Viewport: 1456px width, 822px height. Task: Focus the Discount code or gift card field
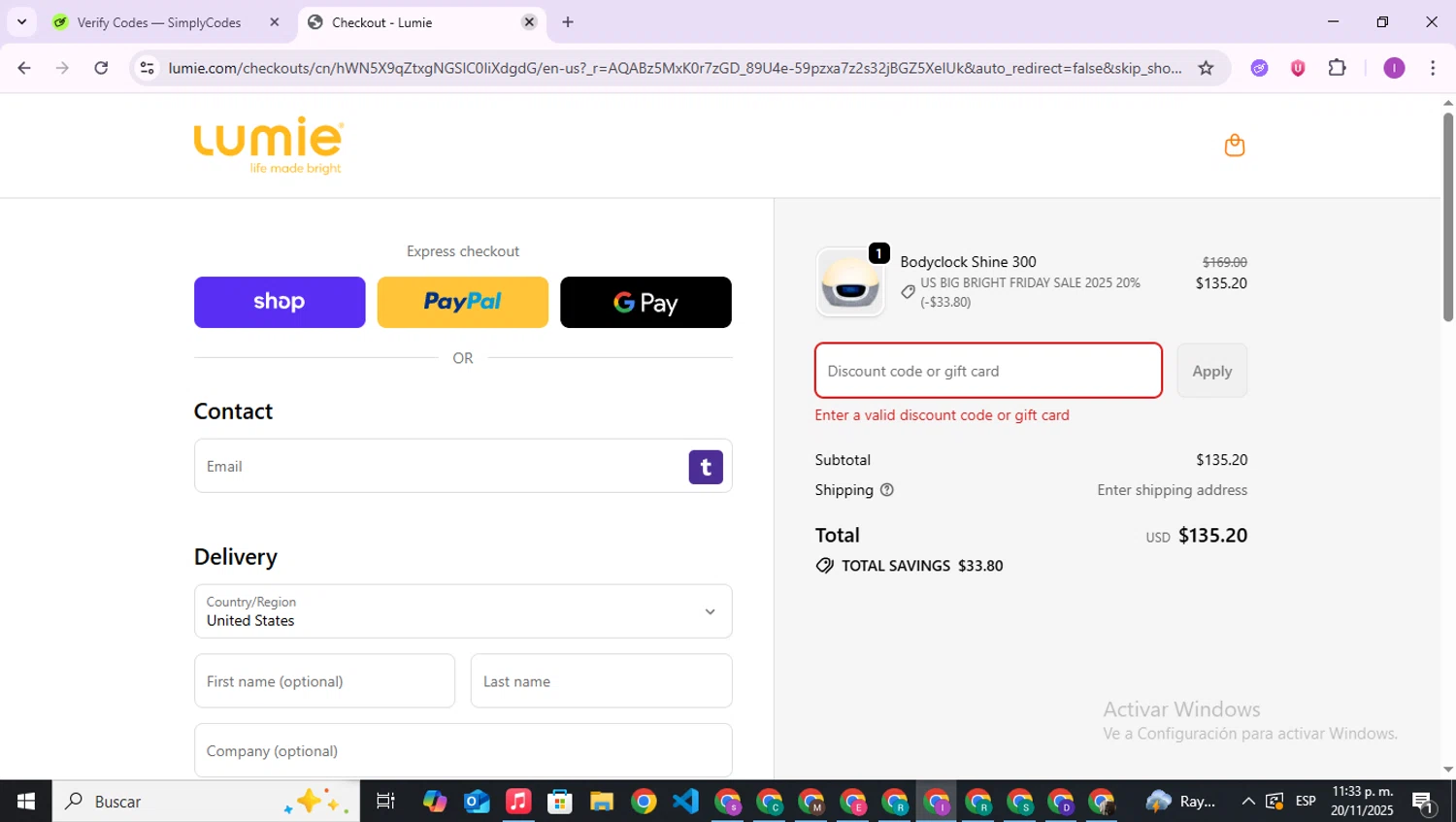(x=988, y=371)
